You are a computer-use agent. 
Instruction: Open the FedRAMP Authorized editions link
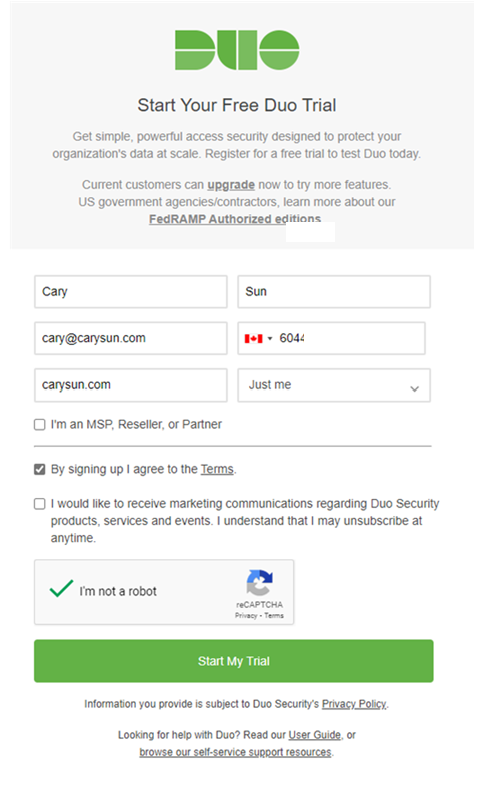(x=235, y=219)
